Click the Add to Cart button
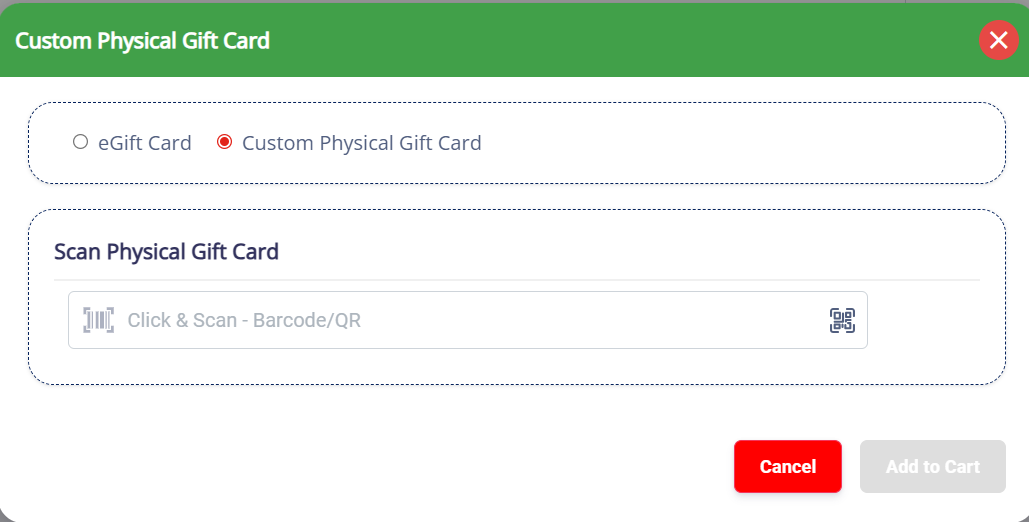 click(932, 467)
